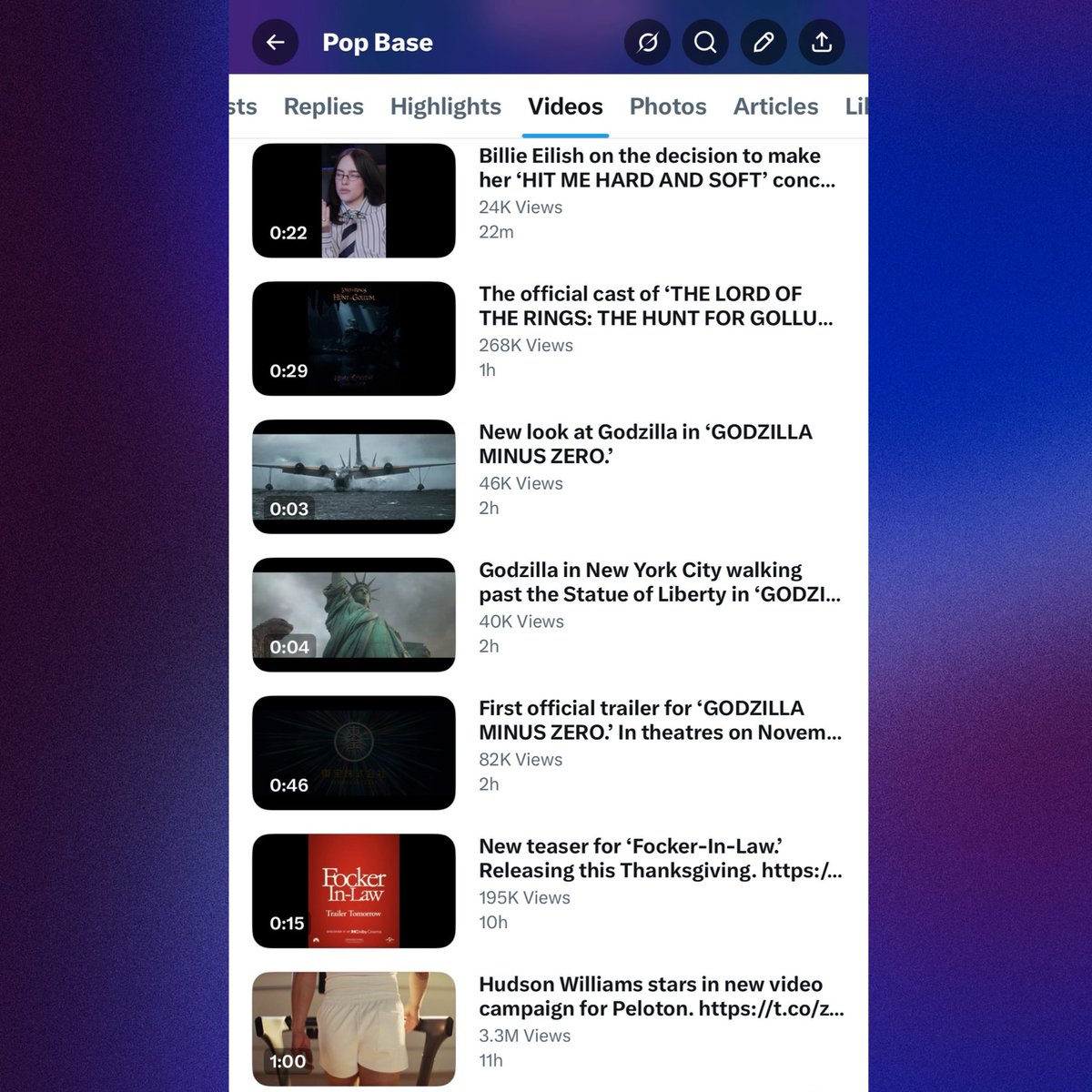This screenshot has width=1092, height=1092.
Task: Click the '1h' timestamp
Action: [487, 370]
